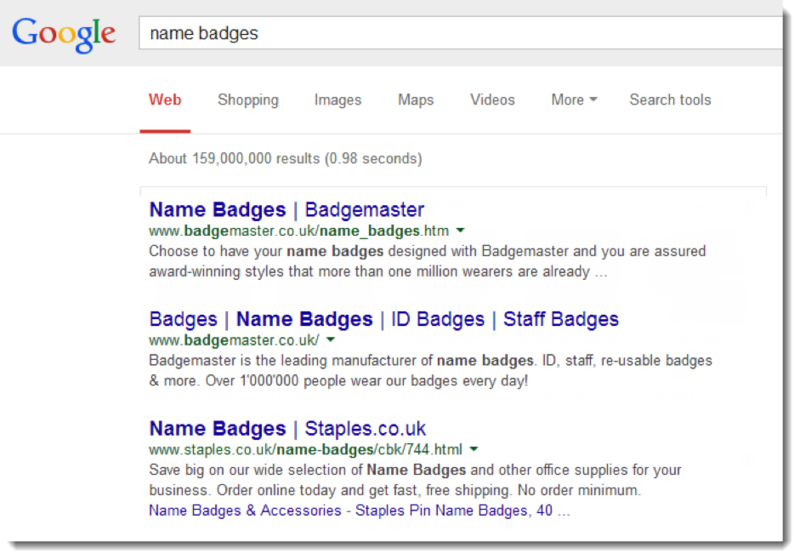Click into the search box with 'name badges'
Screen dimensions: 800x559
(461, 33)
